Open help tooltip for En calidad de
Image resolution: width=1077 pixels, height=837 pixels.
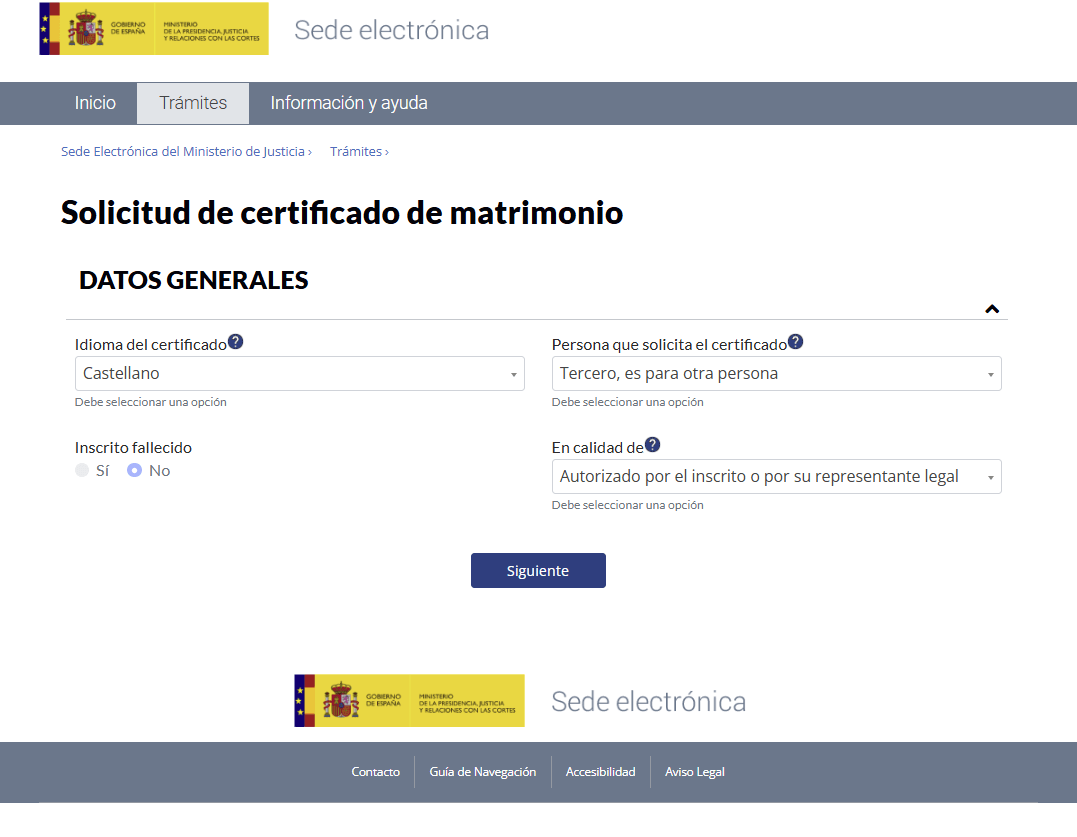coord(655,444)
